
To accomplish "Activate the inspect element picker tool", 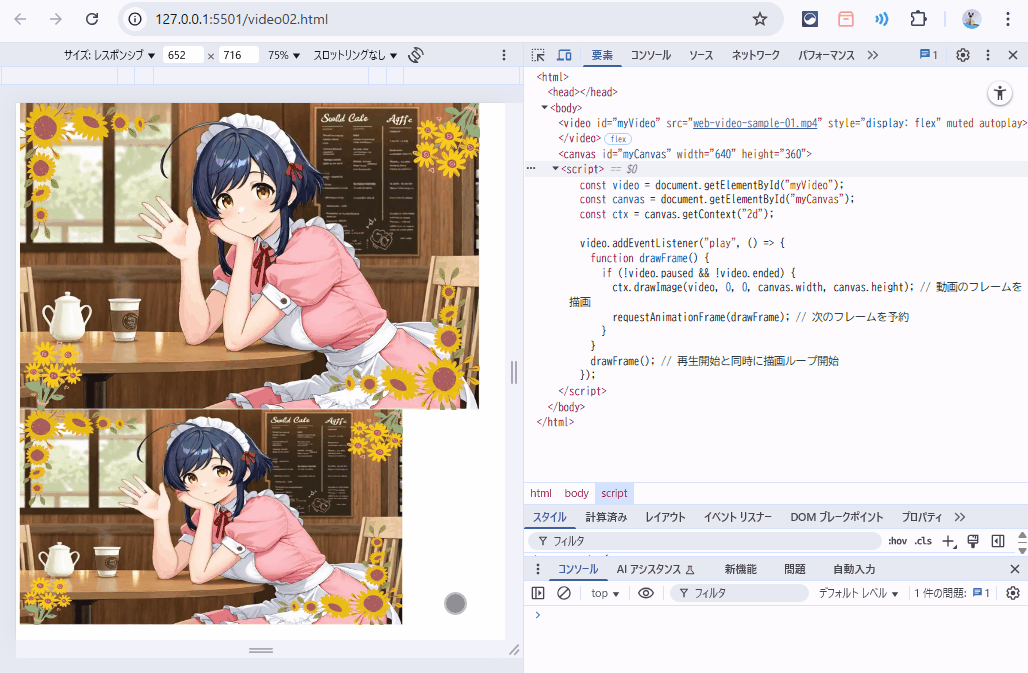I will point(538,55).
